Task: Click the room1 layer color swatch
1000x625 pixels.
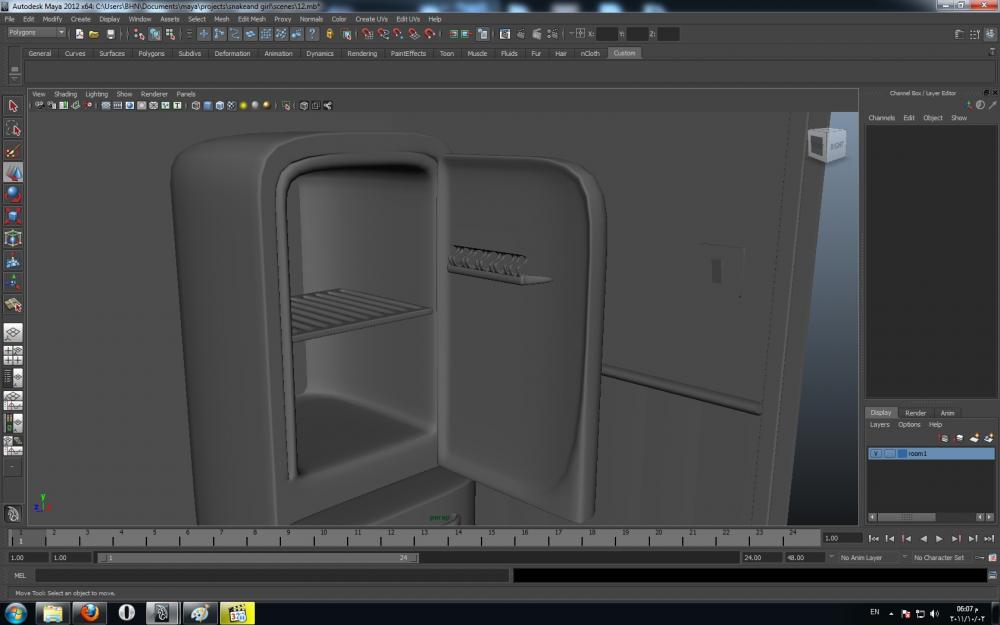Action: [902, 454]
